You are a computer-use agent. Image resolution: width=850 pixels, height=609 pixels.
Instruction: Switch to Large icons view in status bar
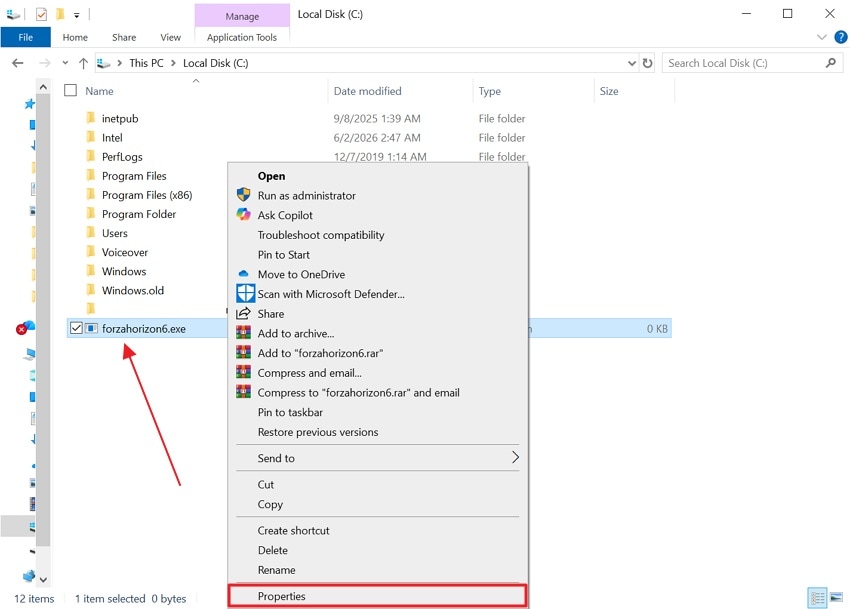point(836,598)
